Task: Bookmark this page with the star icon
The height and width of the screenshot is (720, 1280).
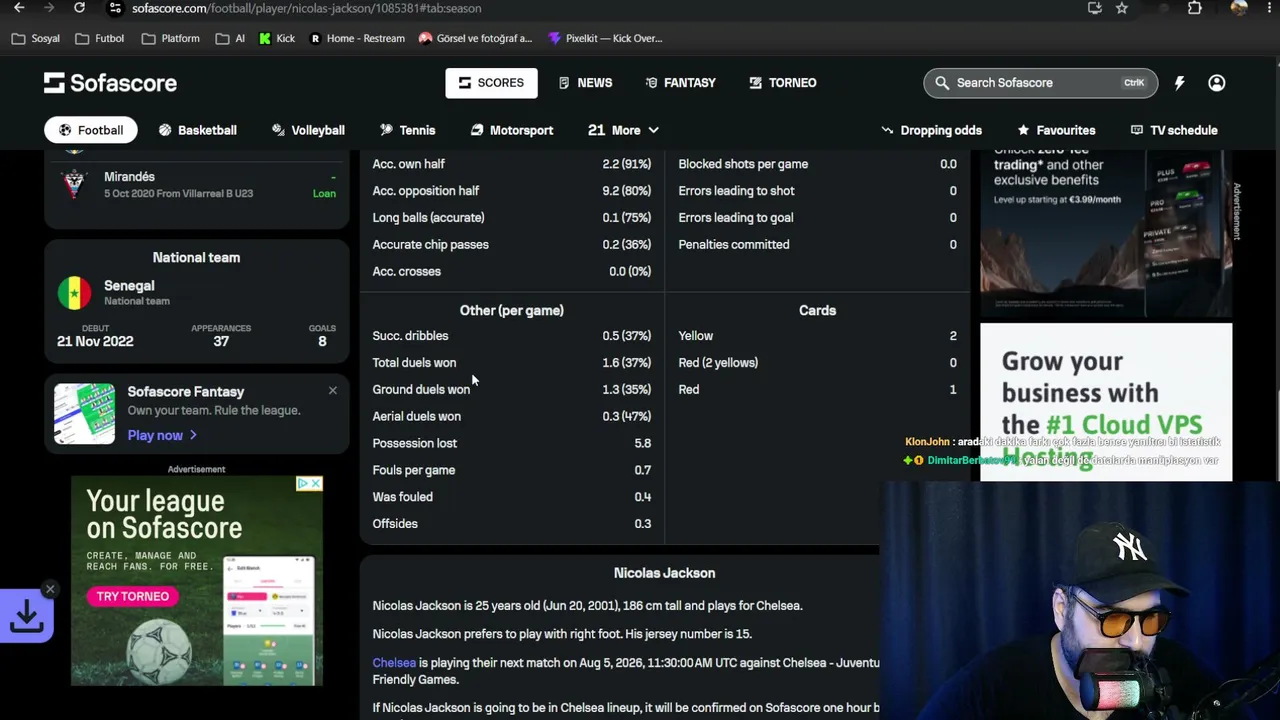Action: coord(1122,8)
